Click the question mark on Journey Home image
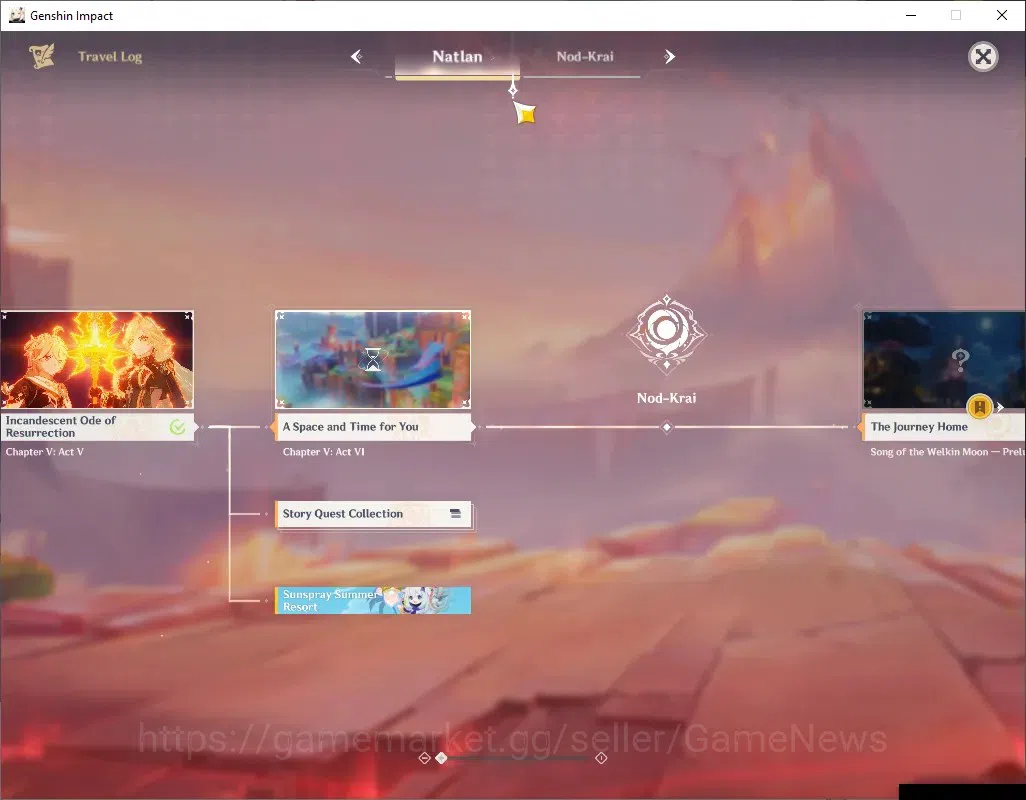This screenshot has height=800, width=1026. pos(960,359)
